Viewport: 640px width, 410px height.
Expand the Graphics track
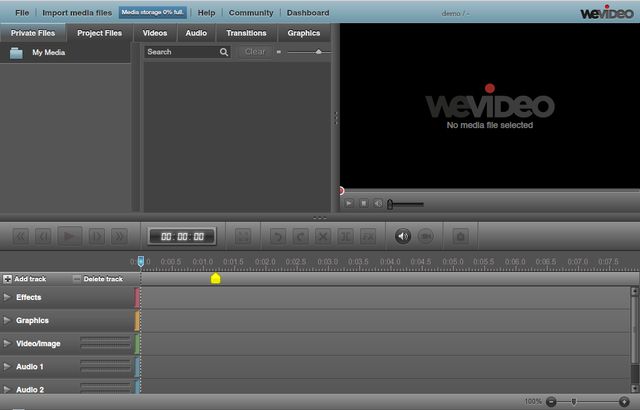coord(7,320)
